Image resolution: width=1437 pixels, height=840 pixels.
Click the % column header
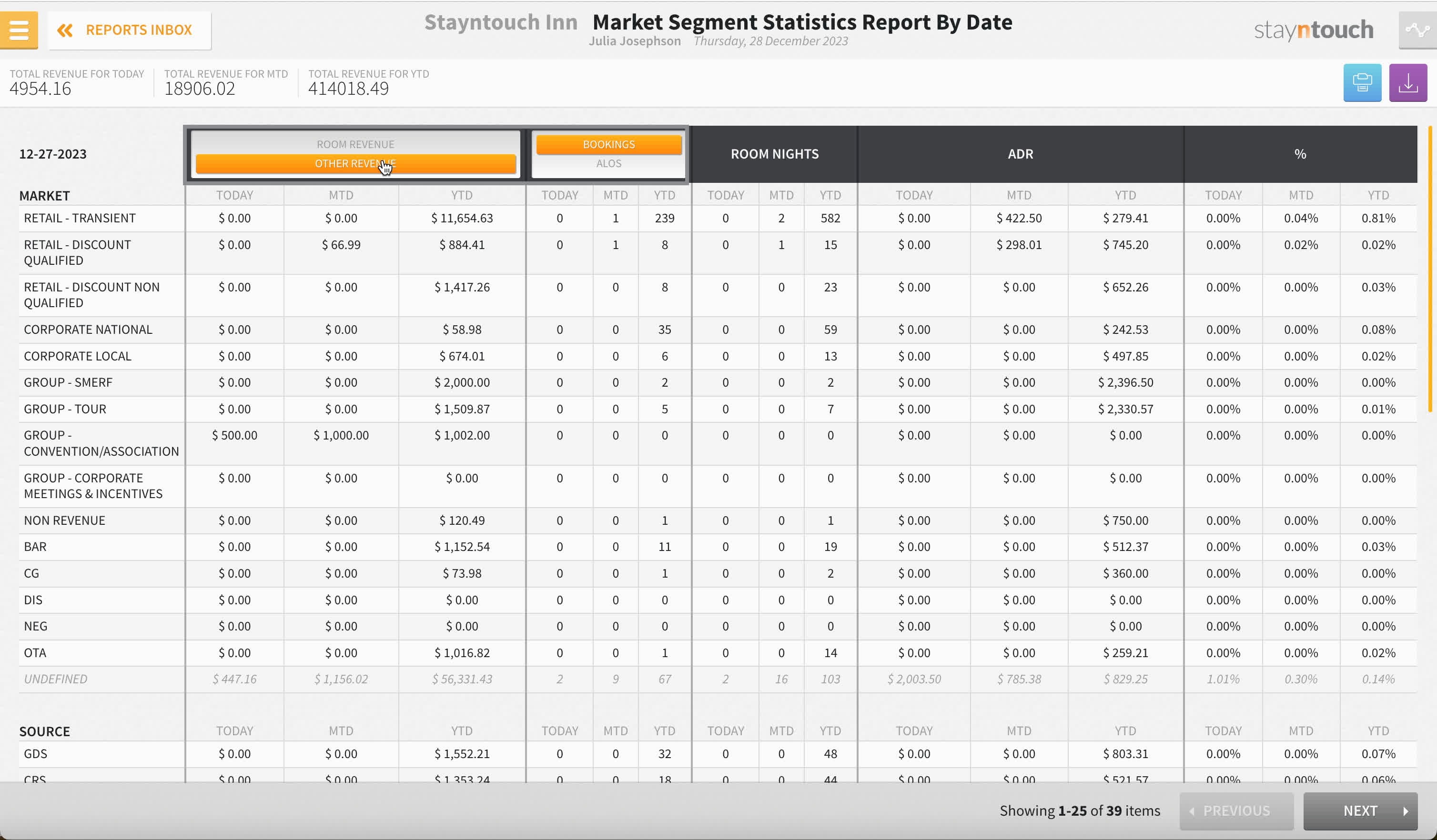coord(1300,154)
